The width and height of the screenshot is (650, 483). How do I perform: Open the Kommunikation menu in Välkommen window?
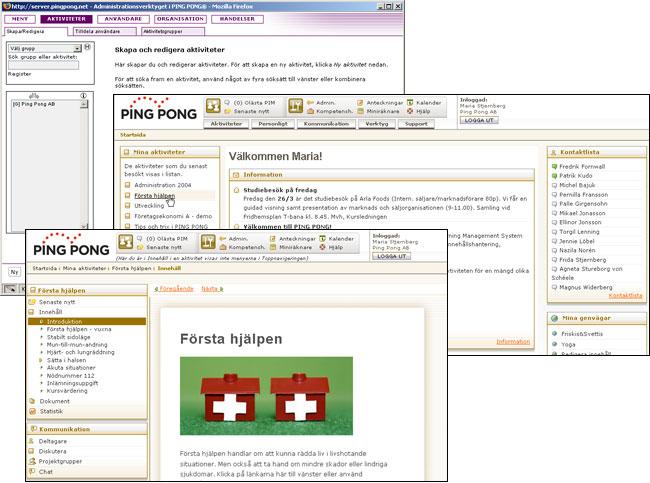[326, 124]
